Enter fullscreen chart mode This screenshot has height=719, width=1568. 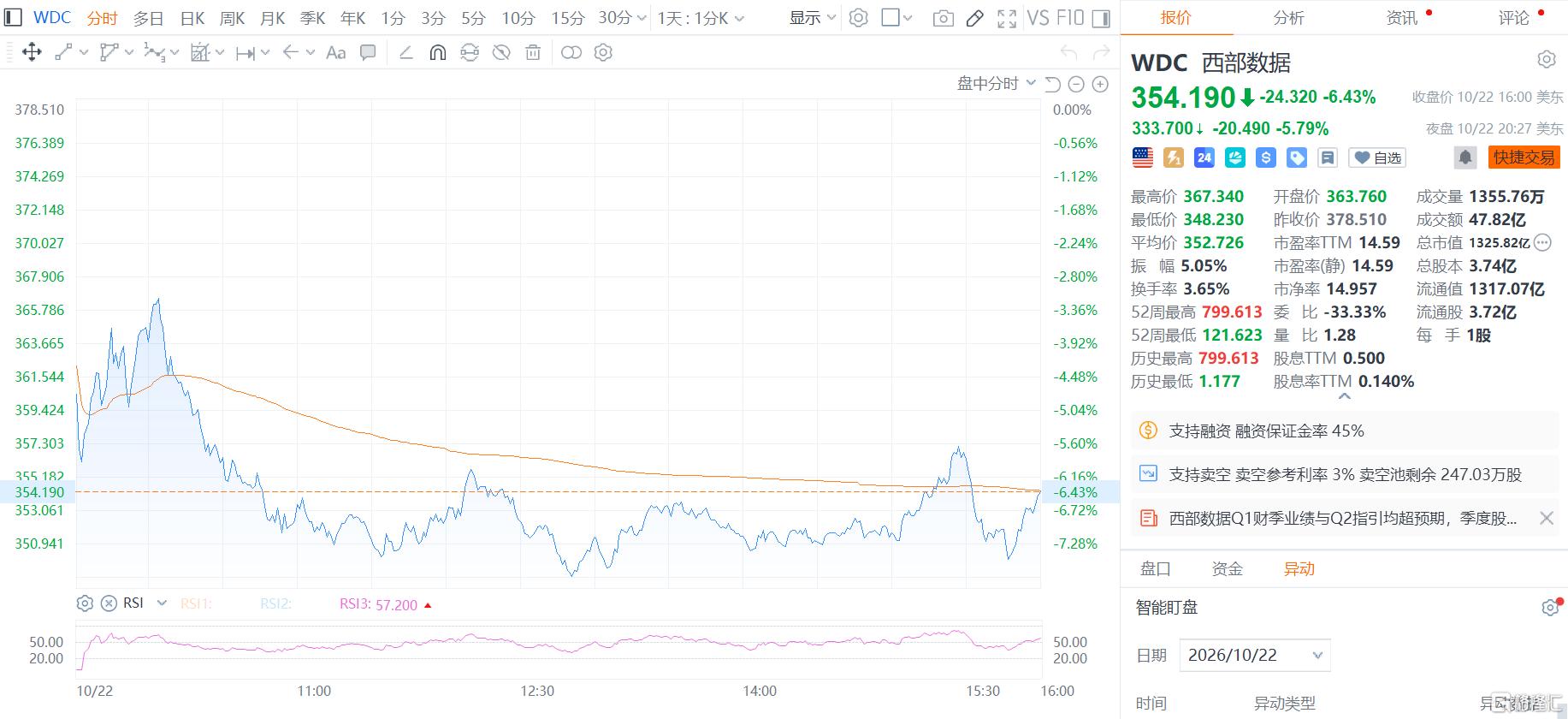[1007, 18]
